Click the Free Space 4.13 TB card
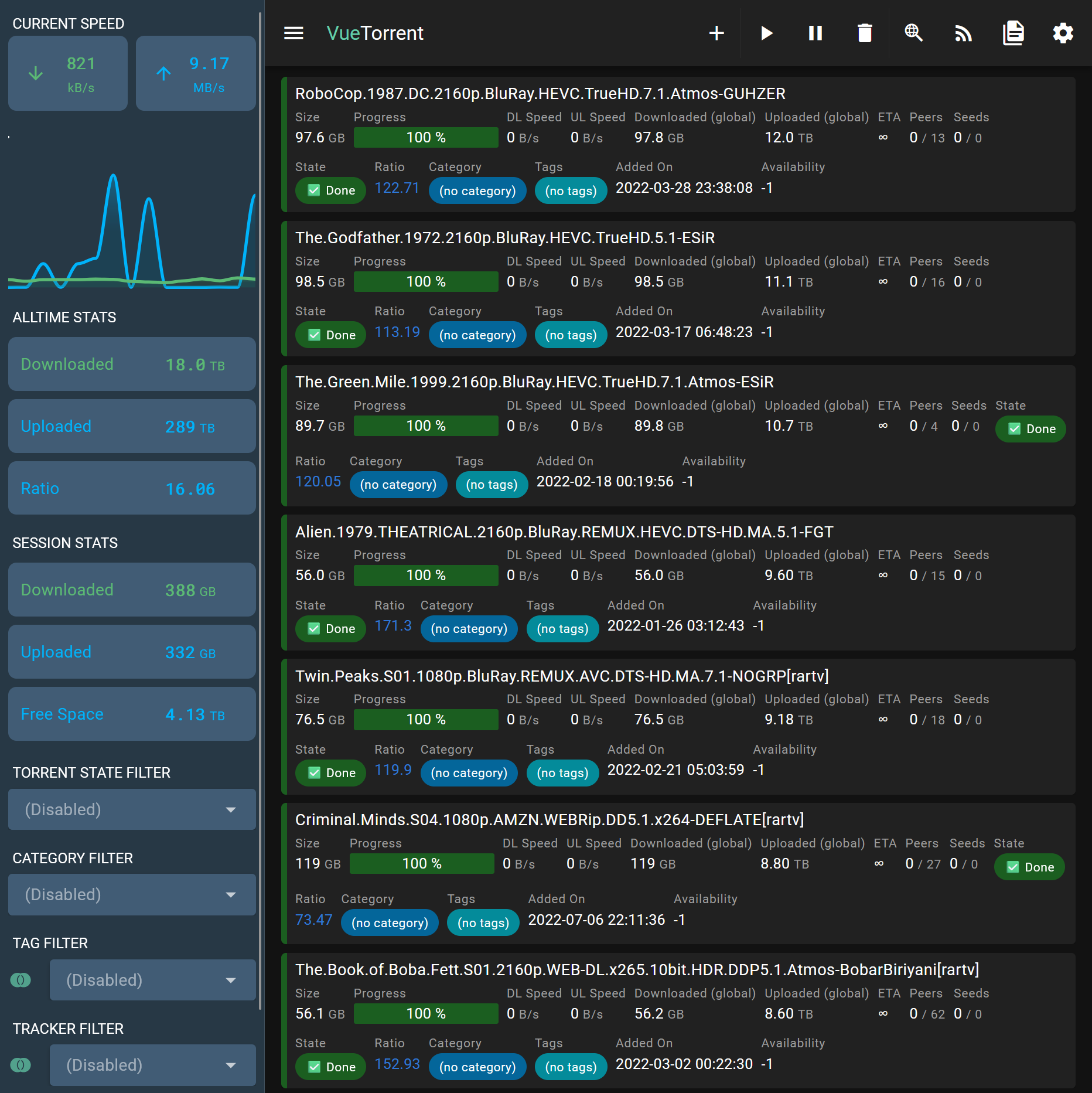 click(132, 714)
